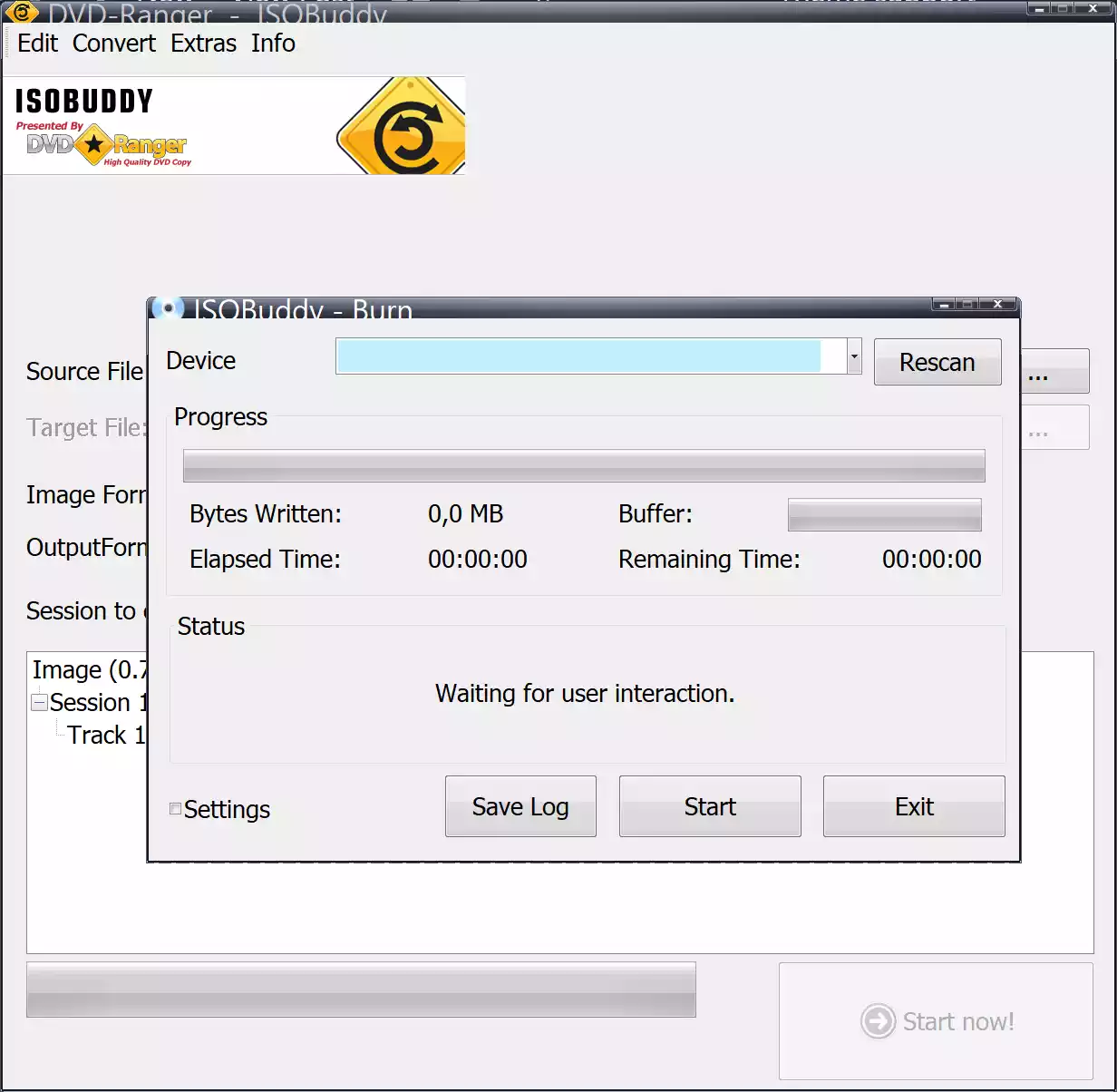1117x1092 pixels.
Task: Enable the Settings checkbox
Action: point(175,808)
